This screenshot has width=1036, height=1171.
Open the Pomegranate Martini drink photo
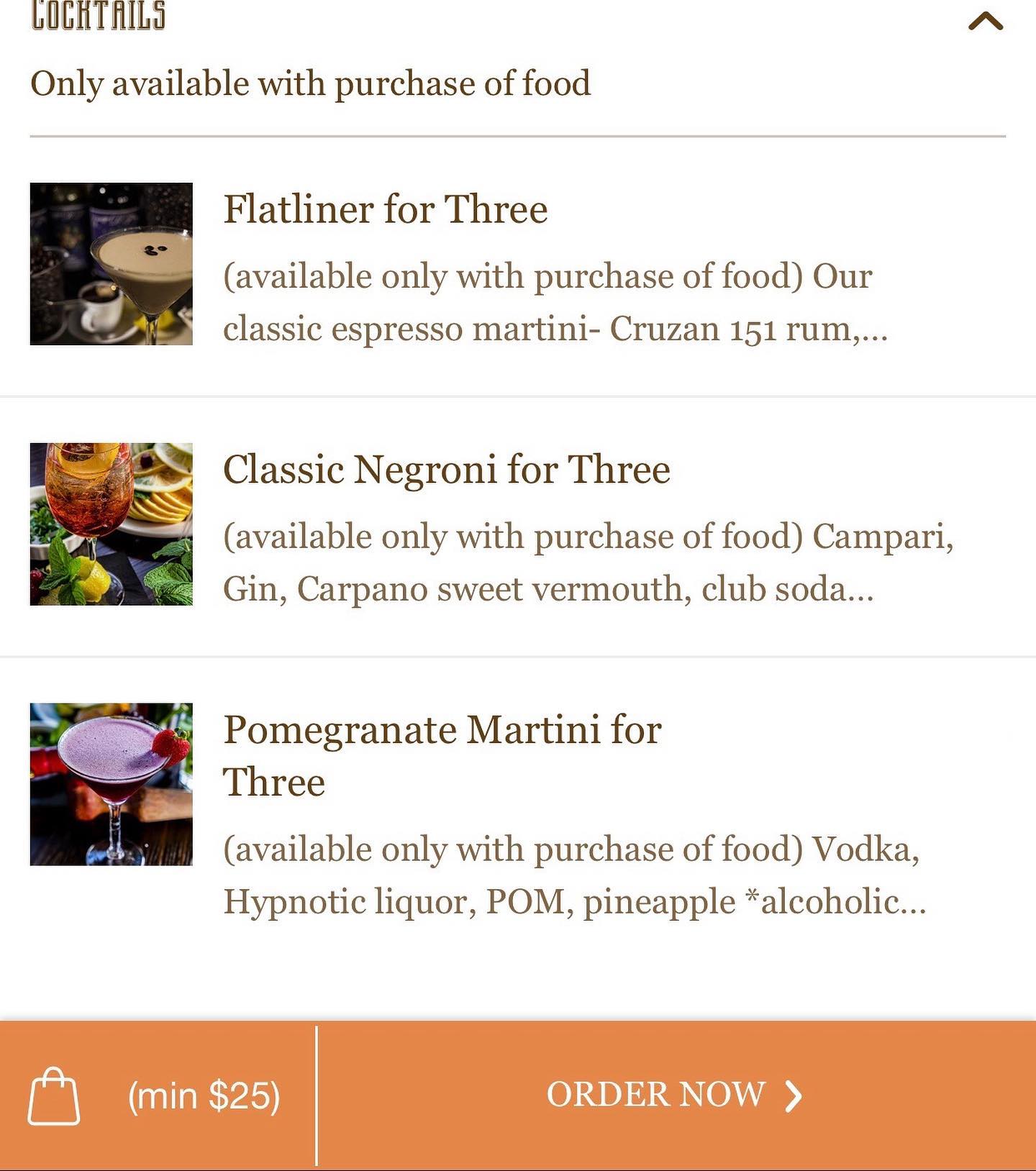tap(112, 784)
